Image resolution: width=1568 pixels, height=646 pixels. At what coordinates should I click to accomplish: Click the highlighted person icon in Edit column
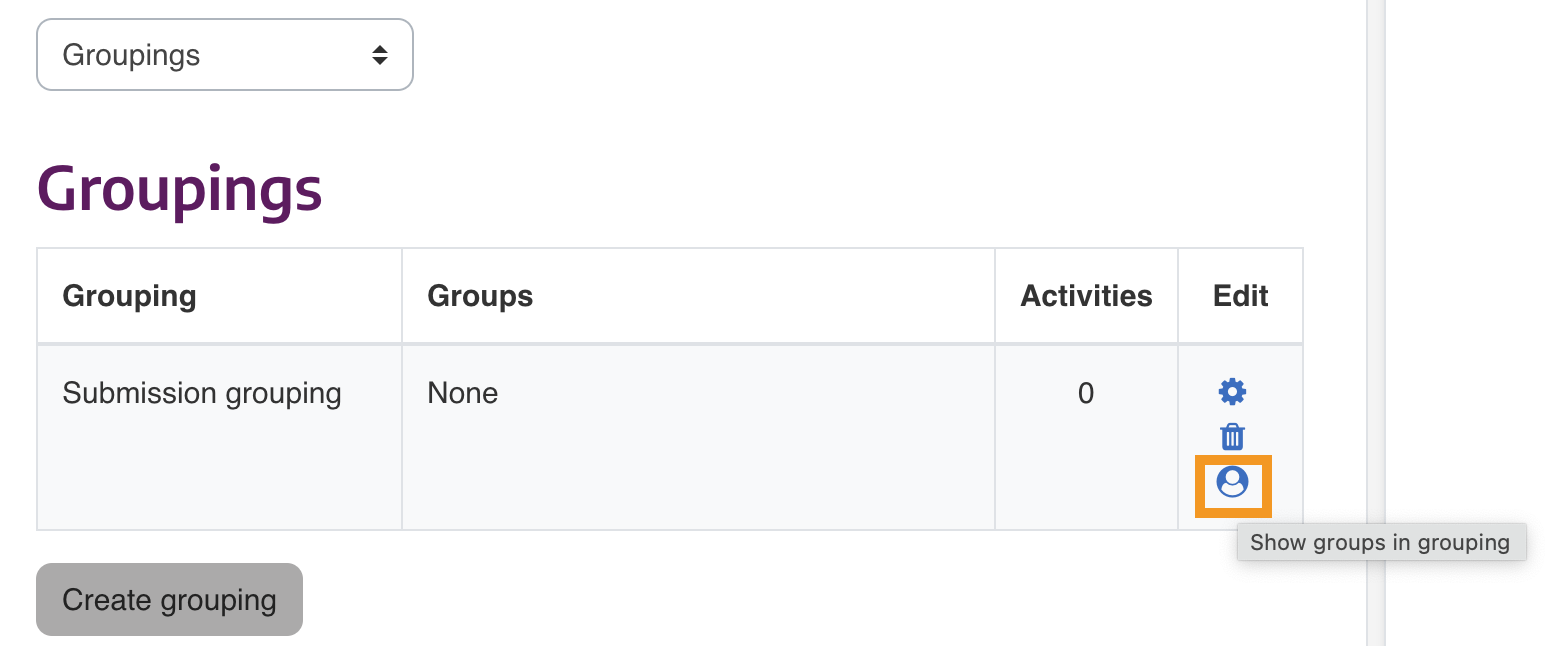1232,482
